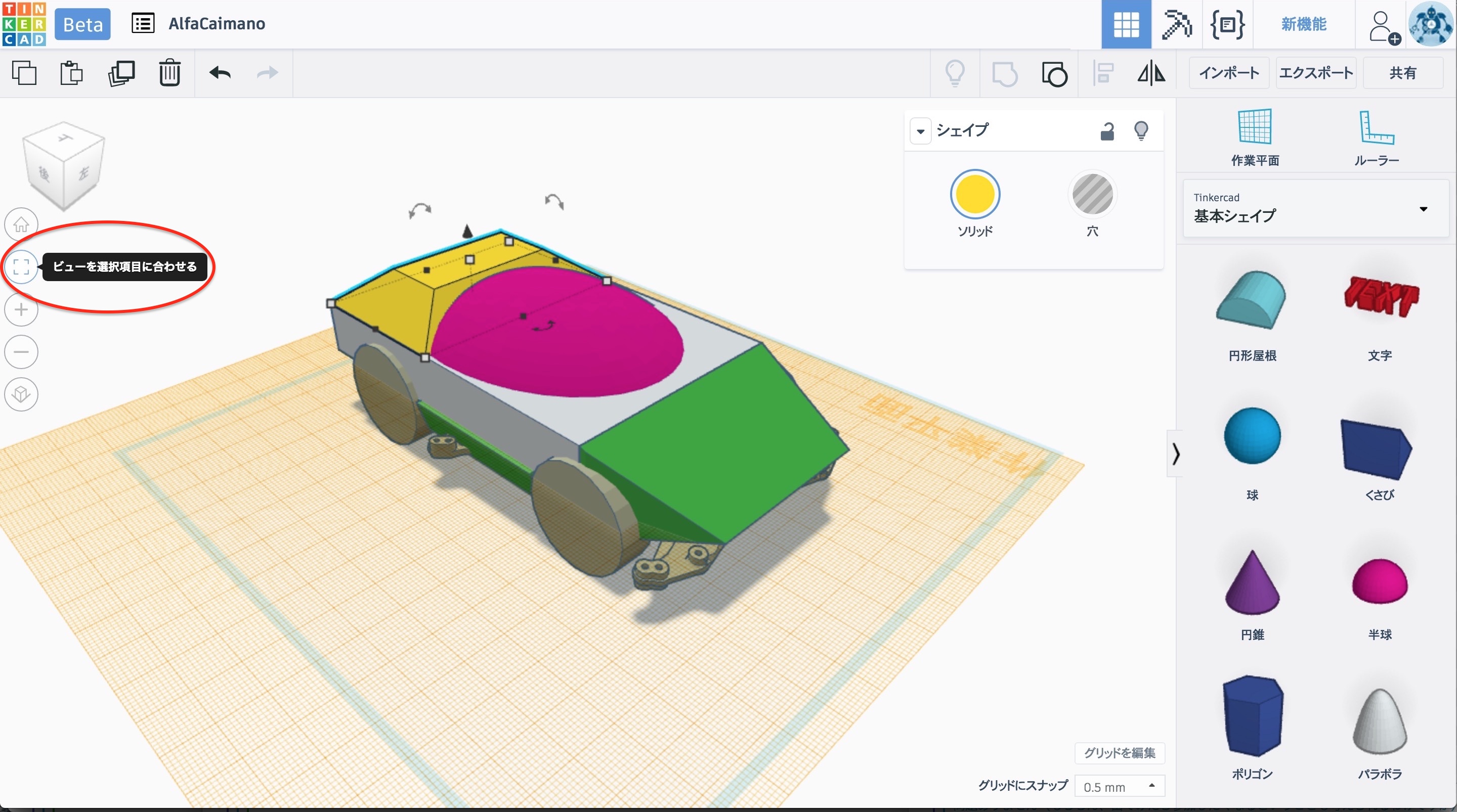Click the home view icon

[21, 224]
